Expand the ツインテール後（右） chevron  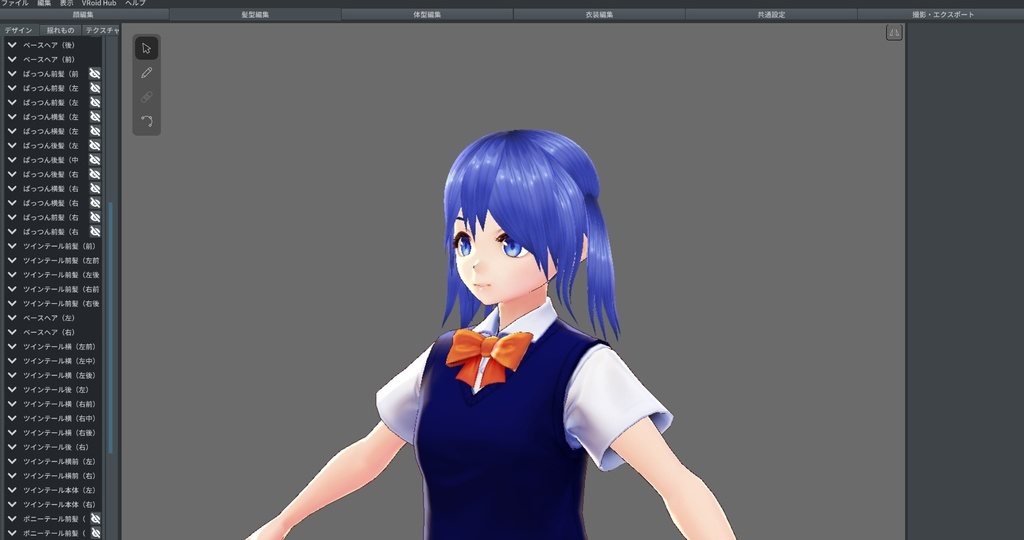[12, 447]
